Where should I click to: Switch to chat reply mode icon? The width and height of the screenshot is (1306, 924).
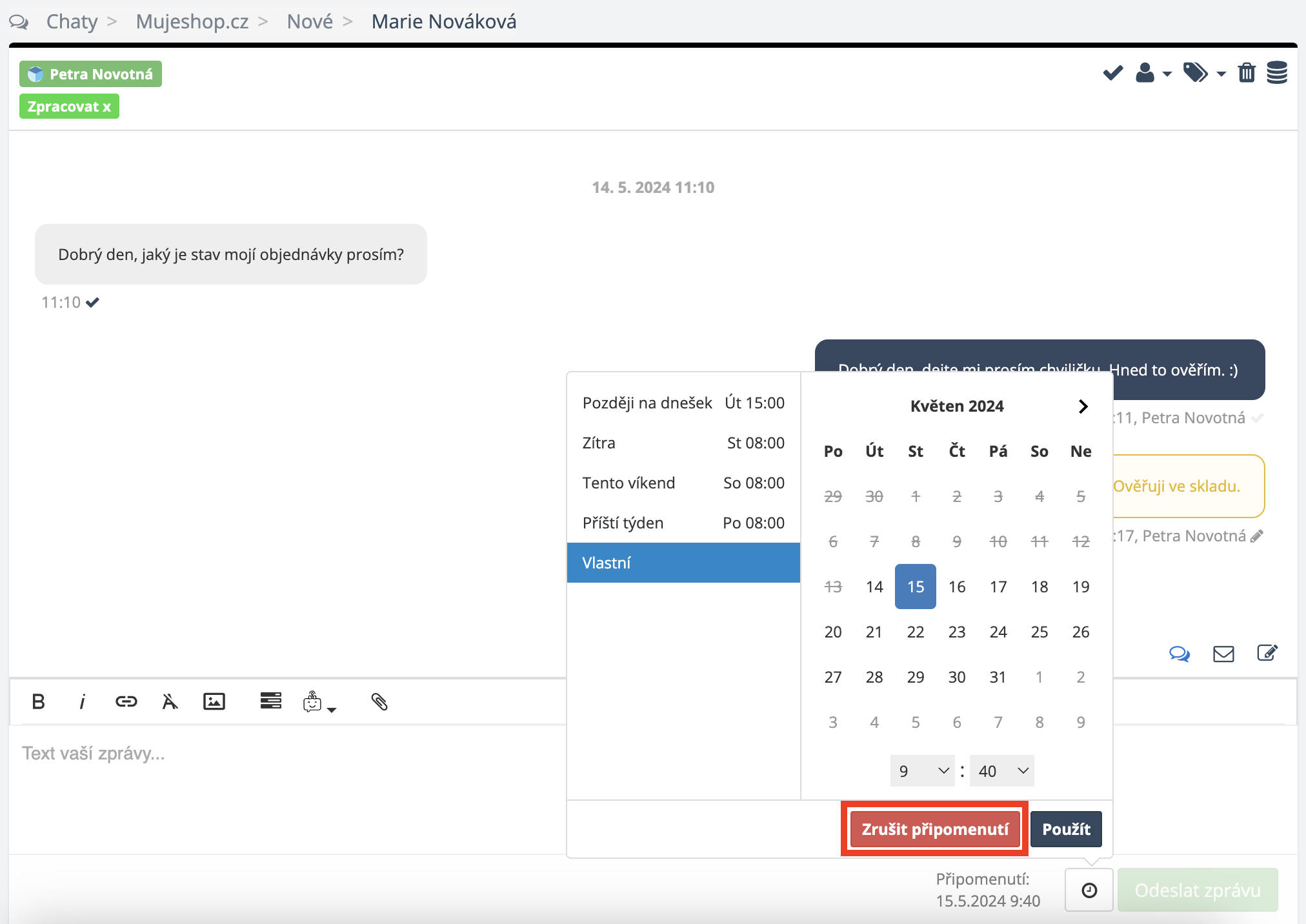point(1180,654)
